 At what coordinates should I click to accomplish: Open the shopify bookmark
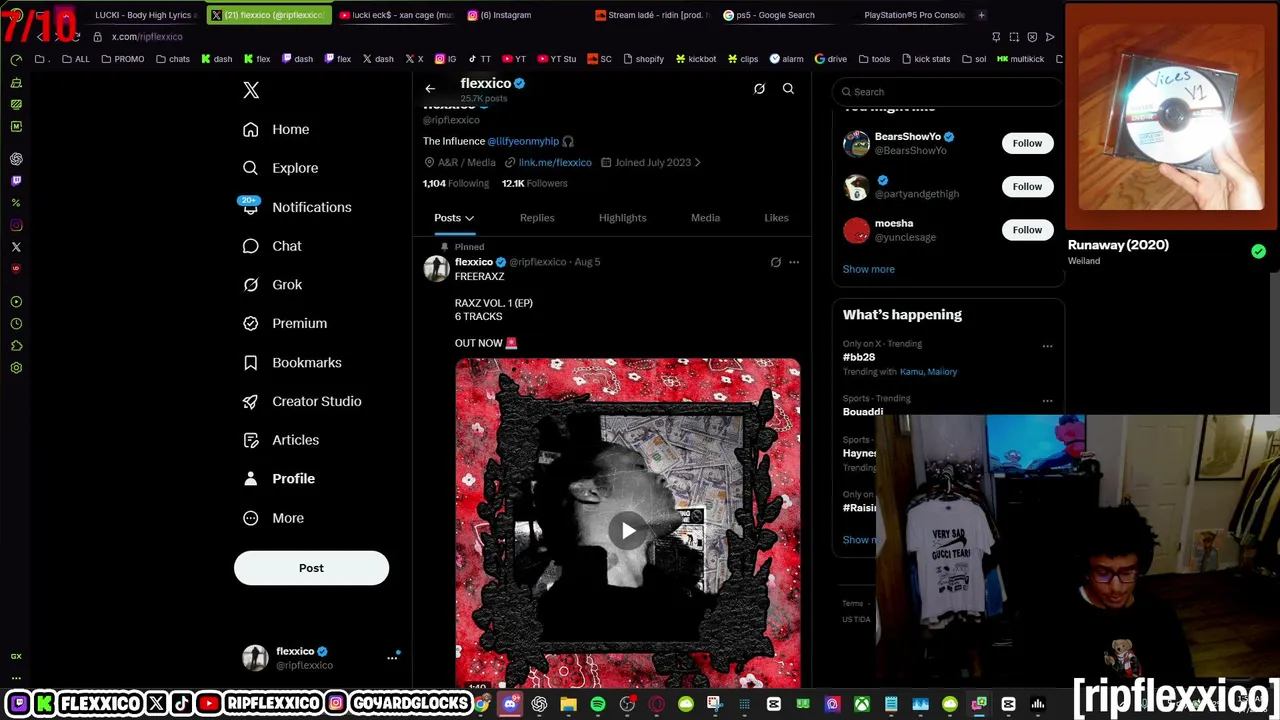click(x=643, y=59)
